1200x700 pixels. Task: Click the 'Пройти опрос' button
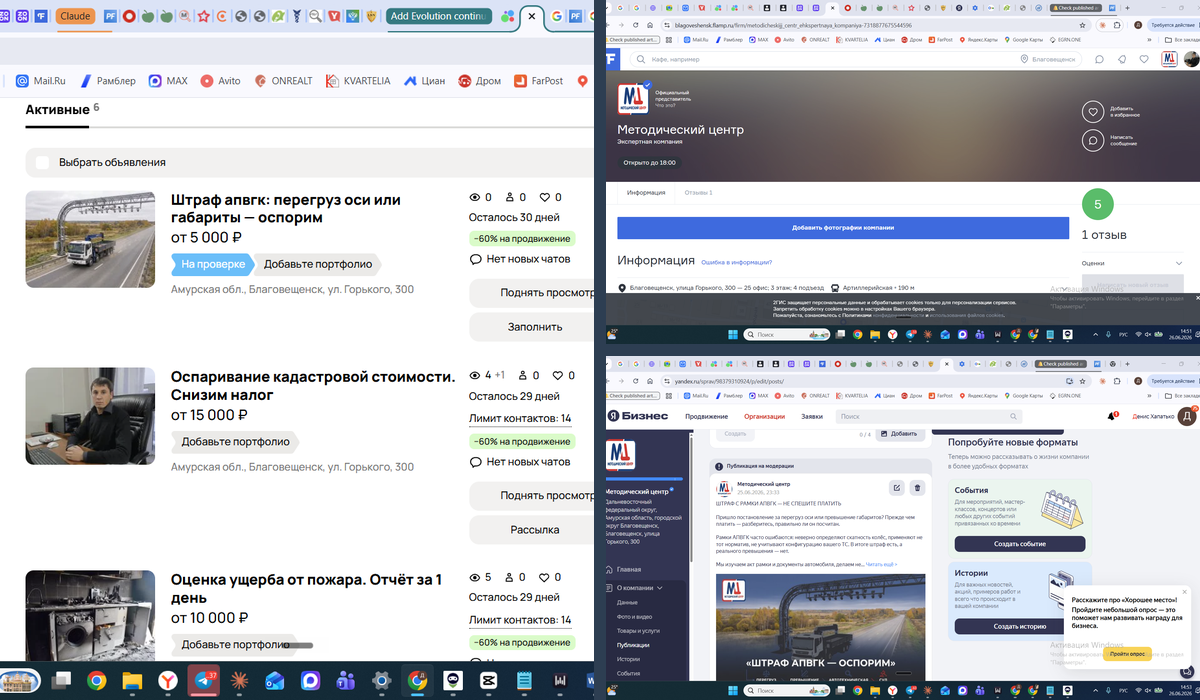pyautogui.click(x=1125, y=653)
